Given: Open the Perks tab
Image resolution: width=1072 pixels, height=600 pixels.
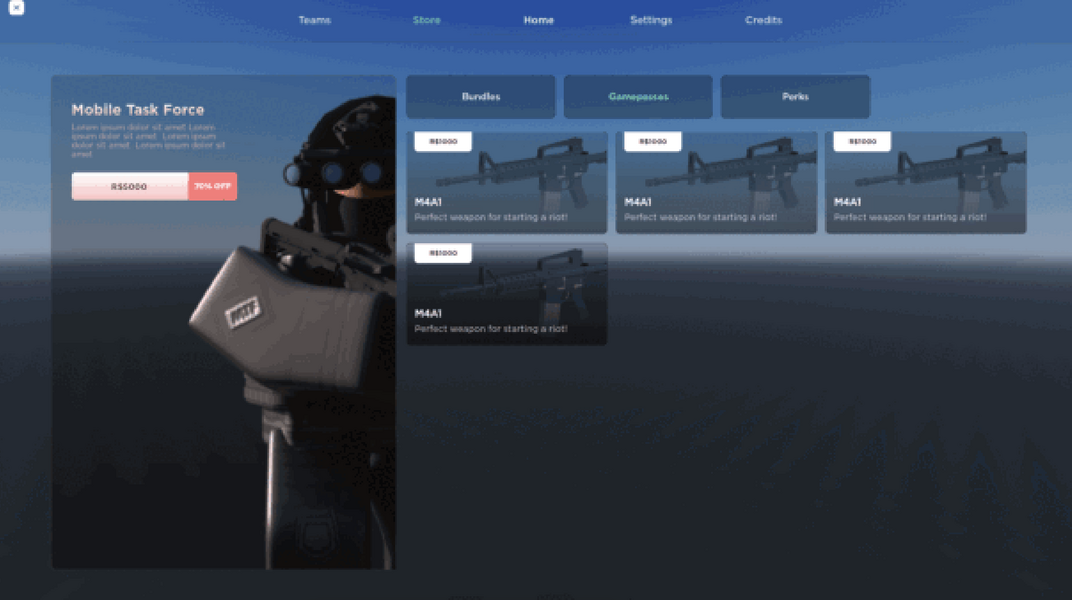Looking at the screenshot, I should tap(795, 97).
